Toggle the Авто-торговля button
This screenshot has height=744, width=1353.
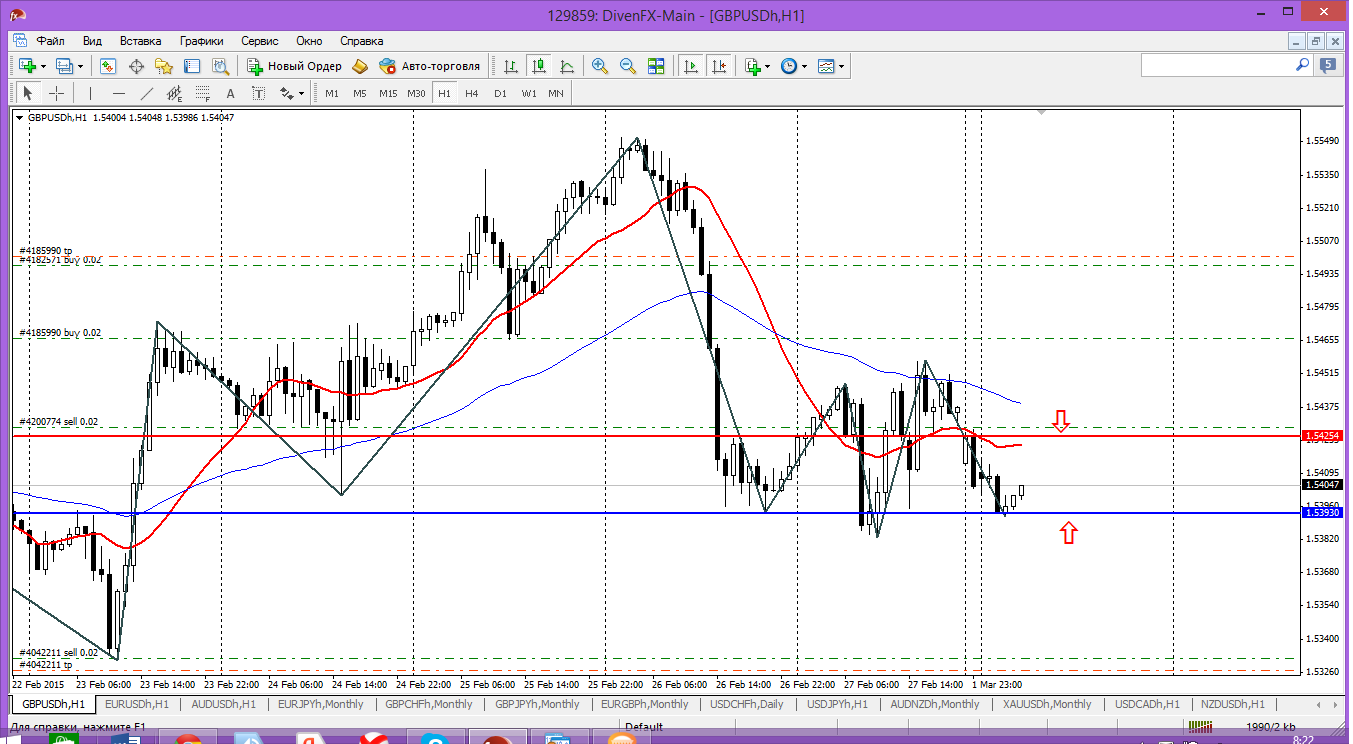(430, 66)
